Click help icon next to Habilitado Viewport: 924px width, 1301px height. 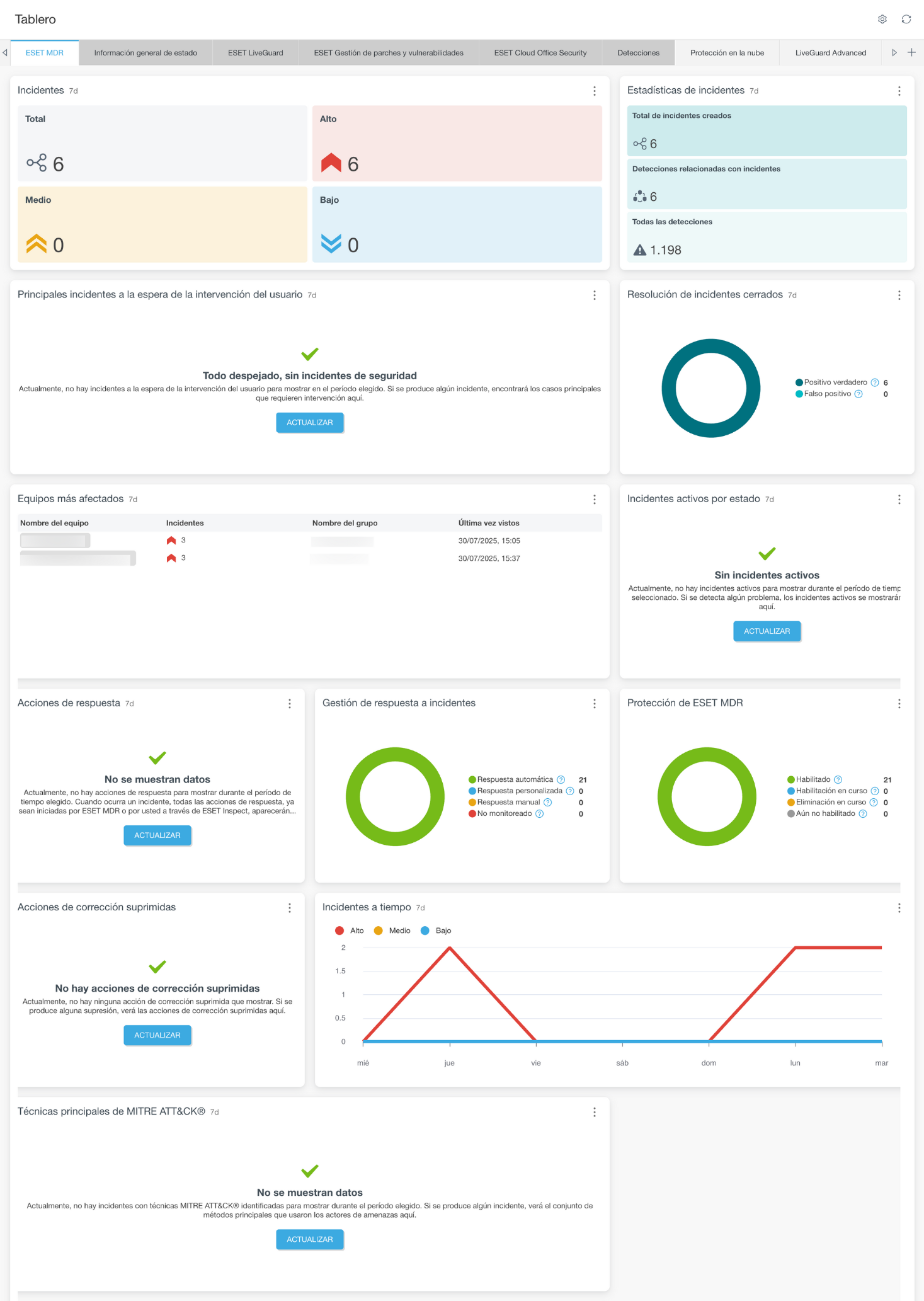pyautogui.click(x=838, y=780)
